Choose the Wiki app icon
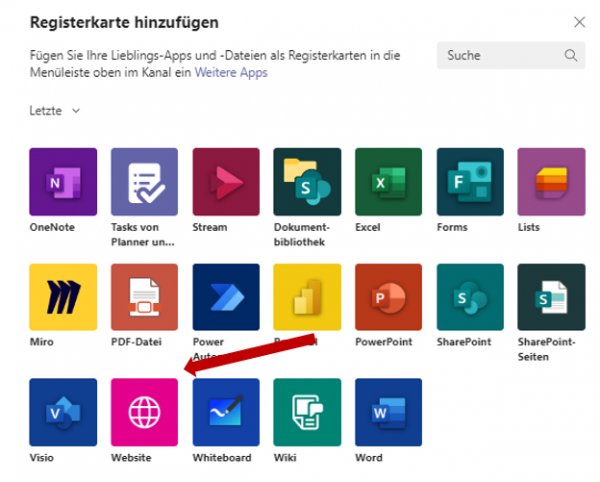 pos(307,412)
